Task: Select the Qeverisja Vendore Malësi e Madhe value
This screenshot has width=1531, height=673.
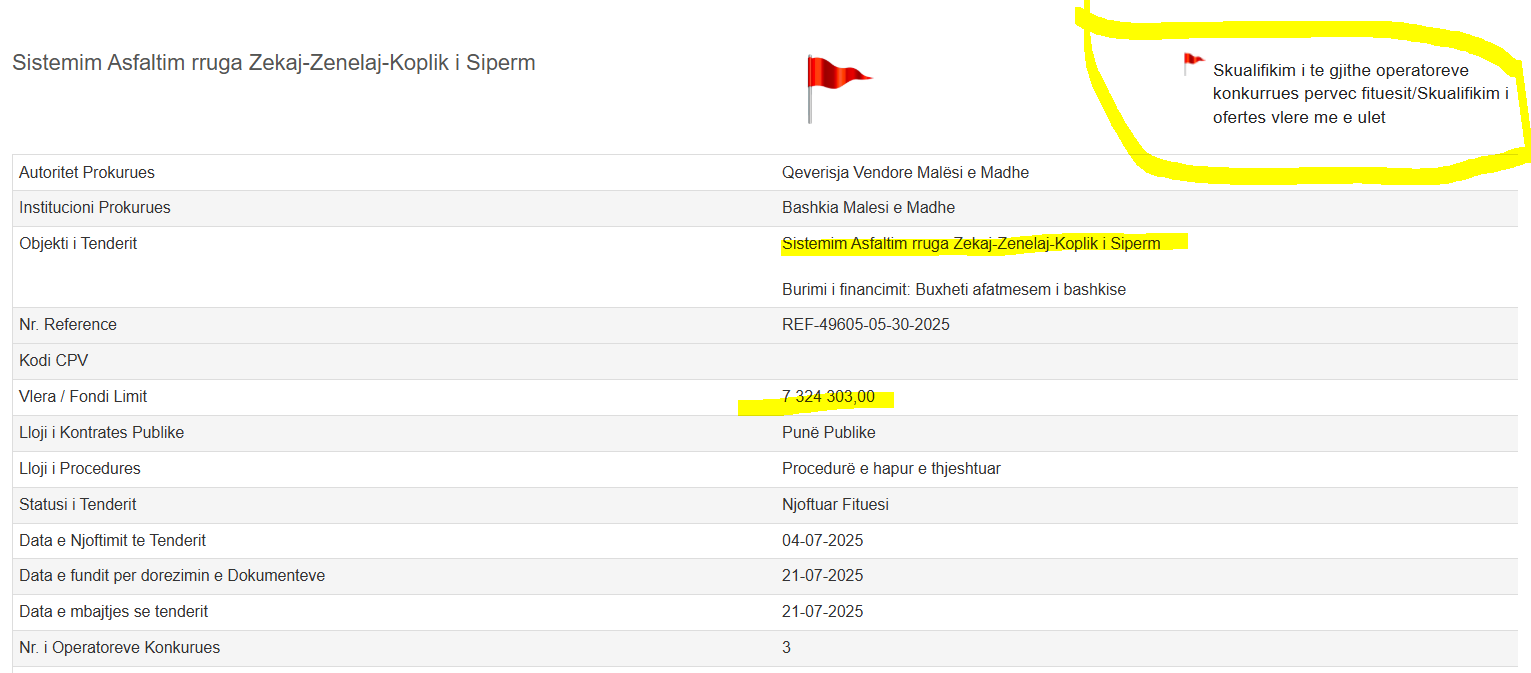Action: (904, 173)
